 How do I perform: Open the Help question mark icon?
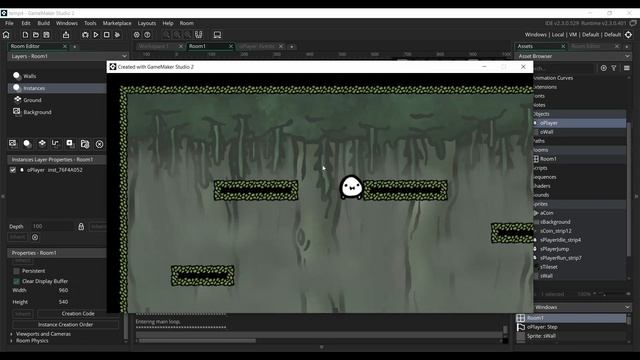[147, 35]
